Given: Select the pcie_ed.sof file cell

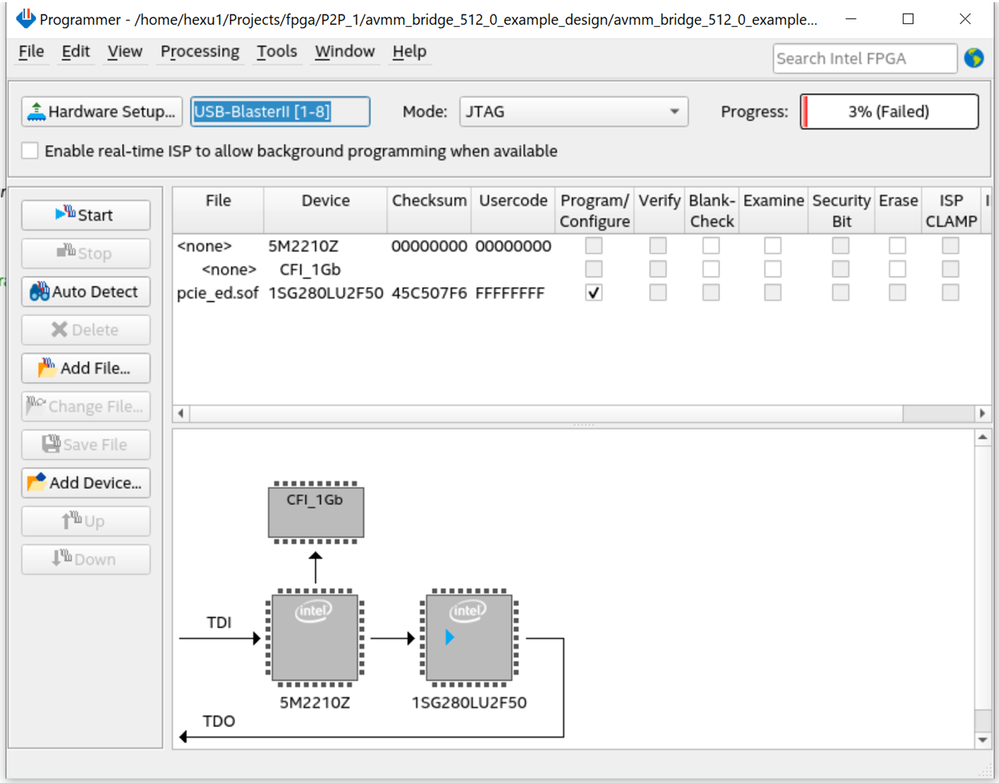Looking at the screenshot, I should point(218,293).
